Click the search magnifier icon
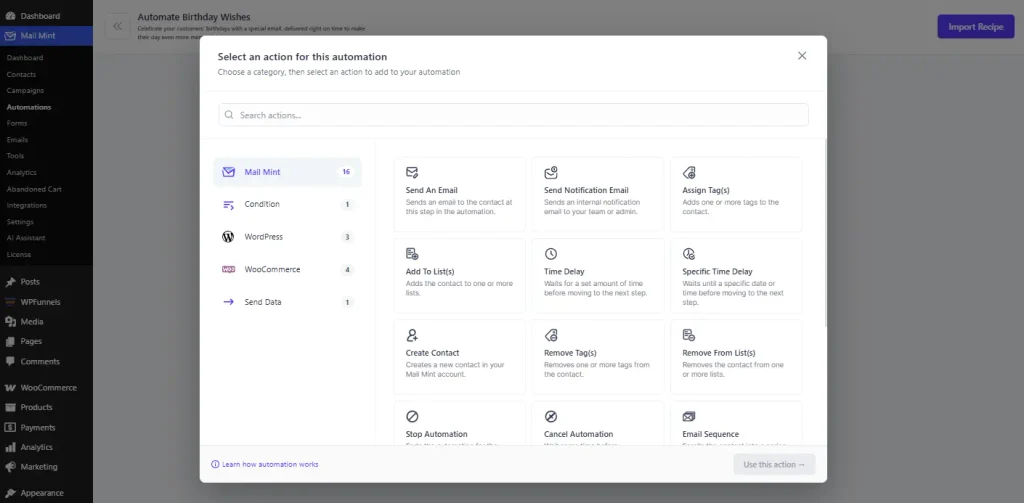This screenshot has width=1024, height=503. [229, 115]
